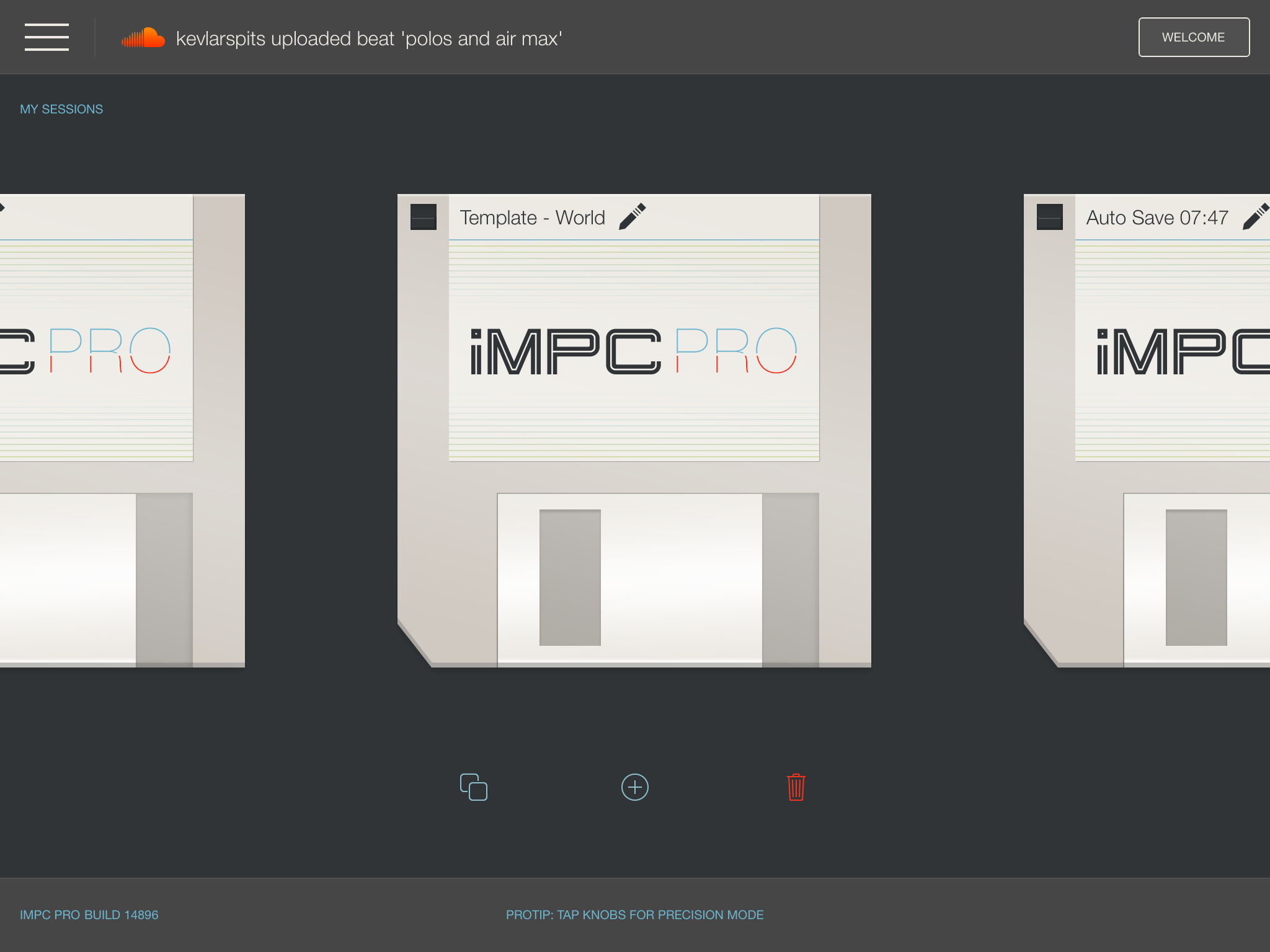Tap the write-protect notch on Auto Save disk
This screenshot has width=1270, height=952.
pos(1050,217)
